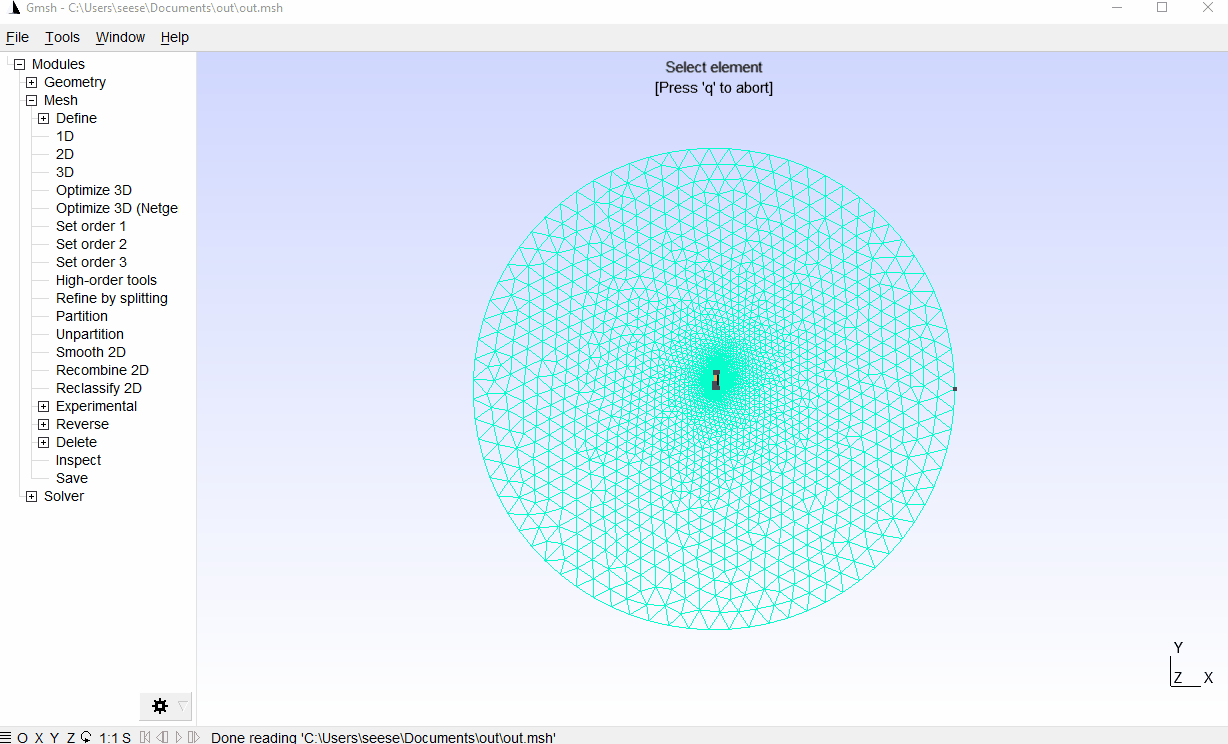Expand the Experimental tree node
The height and width of the screenshot is (744, 1228).
tap(43, 406)
